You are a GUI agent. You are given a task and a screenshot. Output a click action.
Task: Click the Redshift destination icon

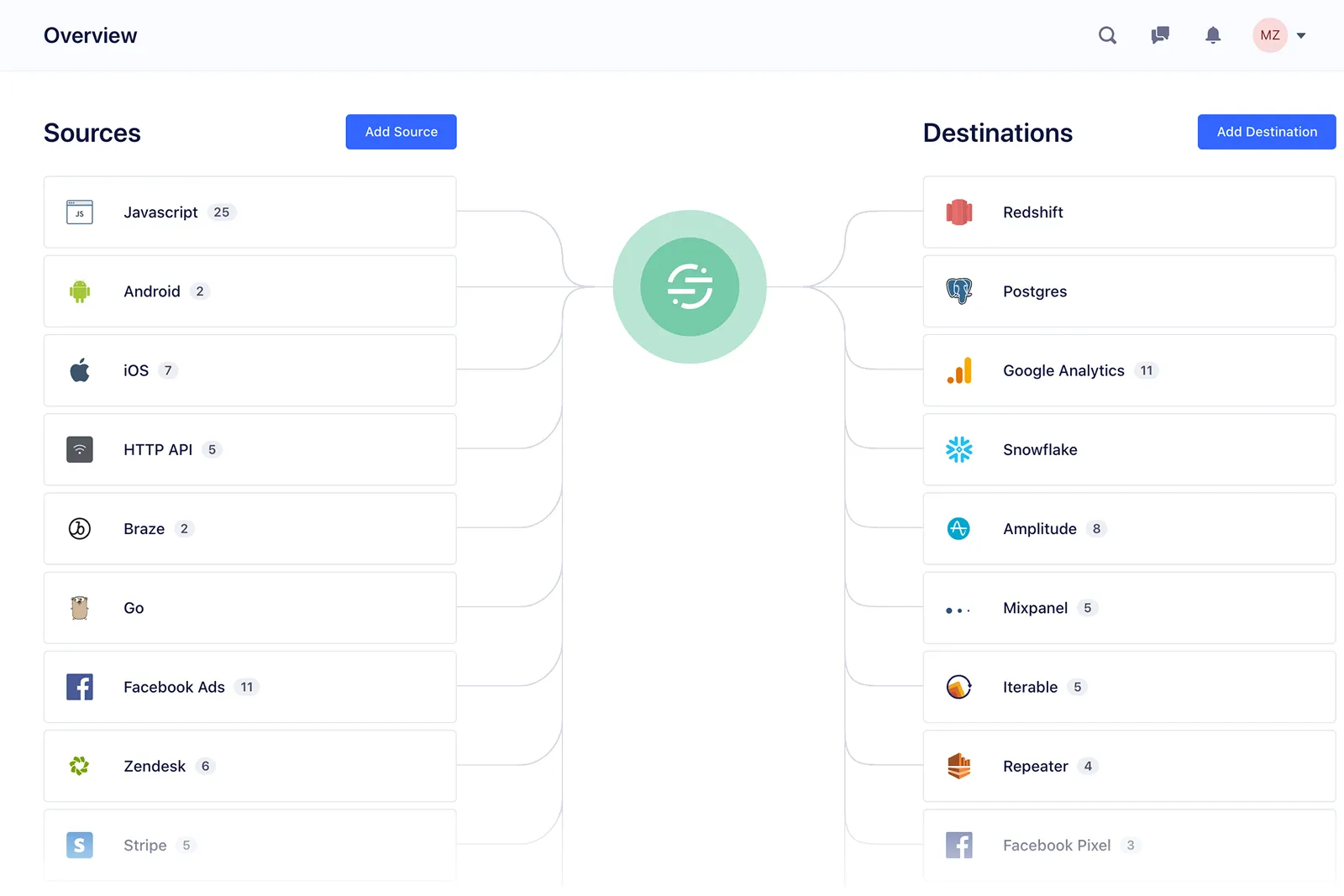959,212
